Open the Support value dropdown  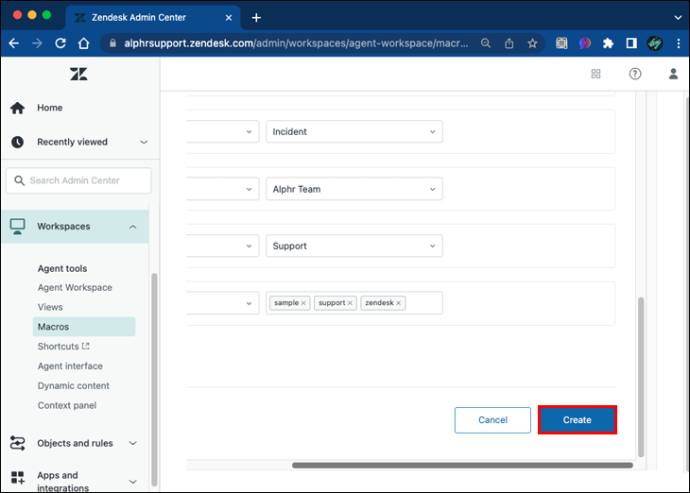354,246
